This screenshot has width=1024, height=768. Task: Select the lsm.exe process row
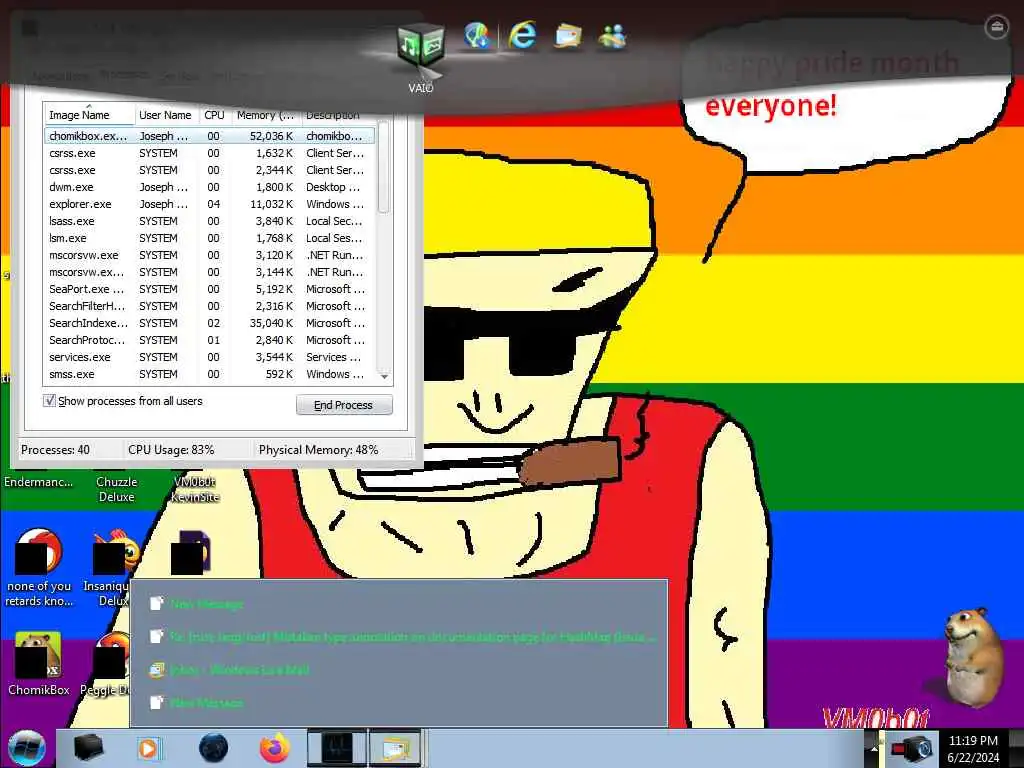[x=210, y=238]
